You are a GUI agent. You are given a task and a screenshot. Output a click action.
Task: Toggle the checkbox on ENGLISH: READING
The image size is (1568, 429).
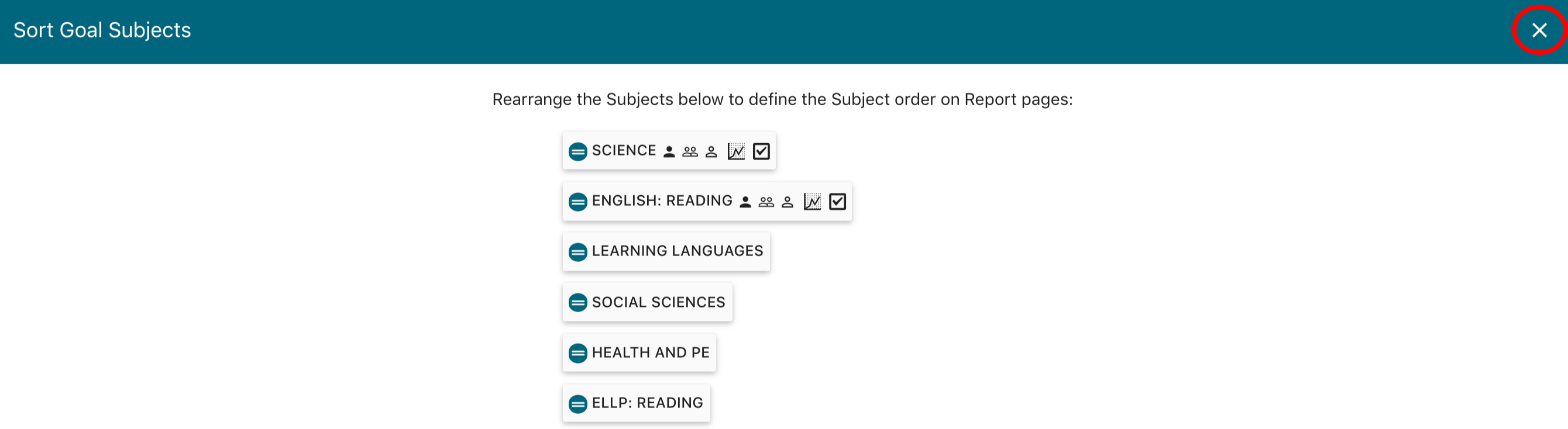(838, 202)
